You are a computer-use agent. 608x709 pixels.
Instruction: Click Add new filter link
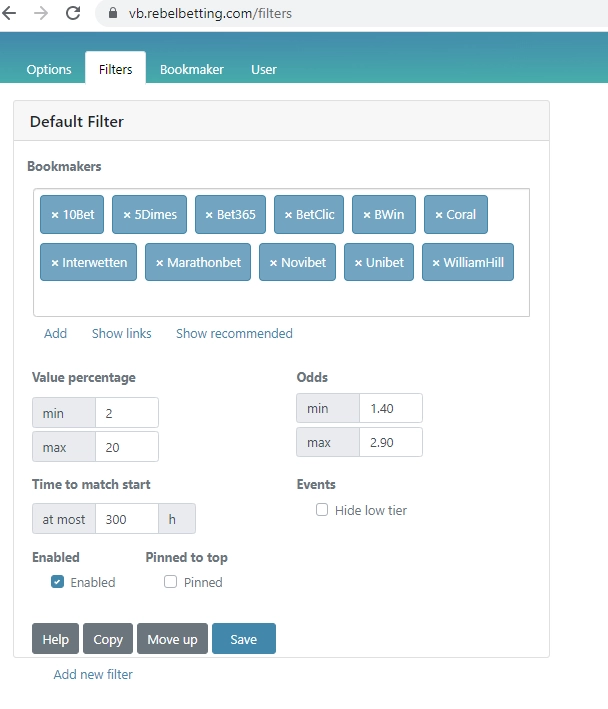pyautogui.click(x=93, y=674)
